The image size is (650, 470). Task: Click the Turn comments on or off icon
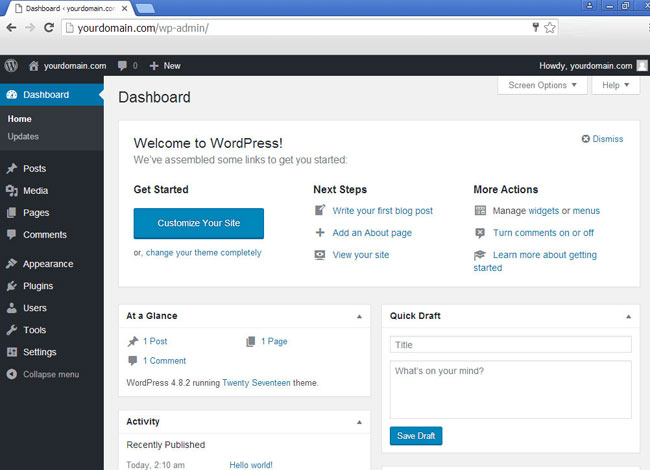[x=480, y=233]
